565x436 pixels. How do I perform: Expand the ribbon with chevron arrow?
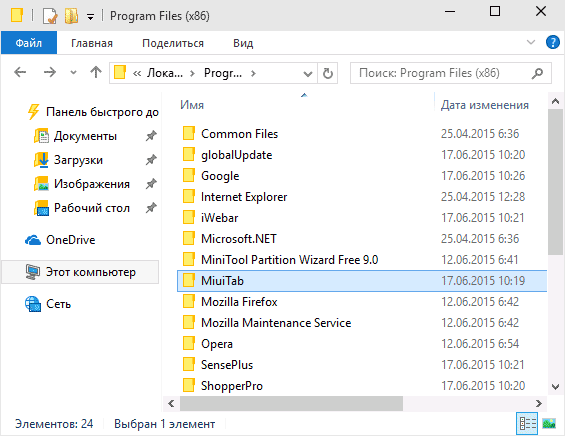[531, 42]
